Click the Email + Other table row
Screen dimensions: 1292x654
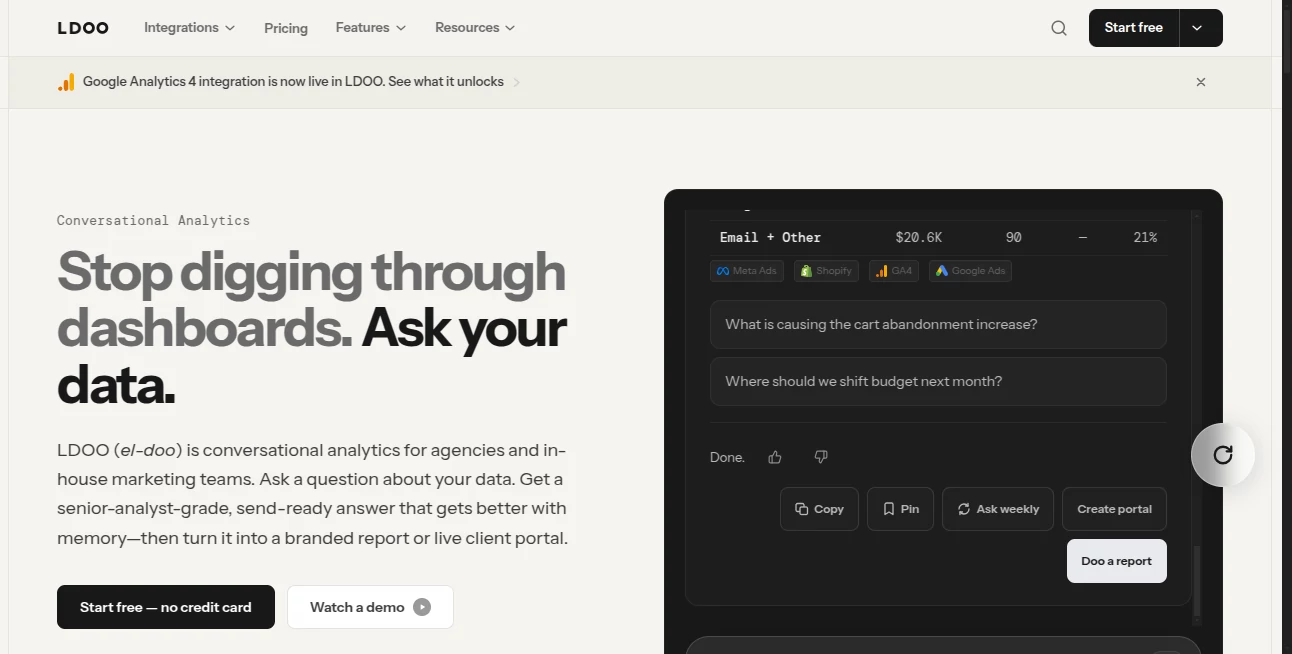(938, 237)
